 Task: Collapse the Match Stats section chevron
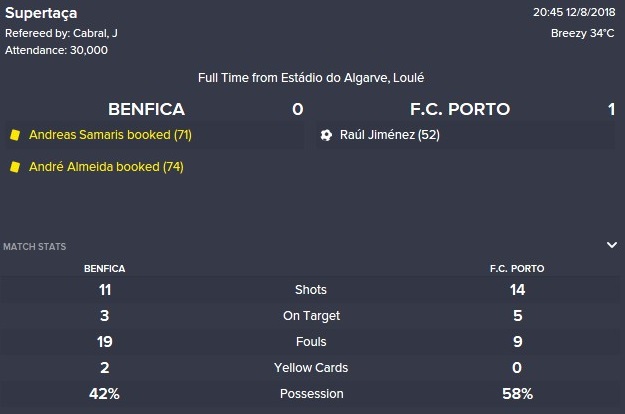click(612, 245)
